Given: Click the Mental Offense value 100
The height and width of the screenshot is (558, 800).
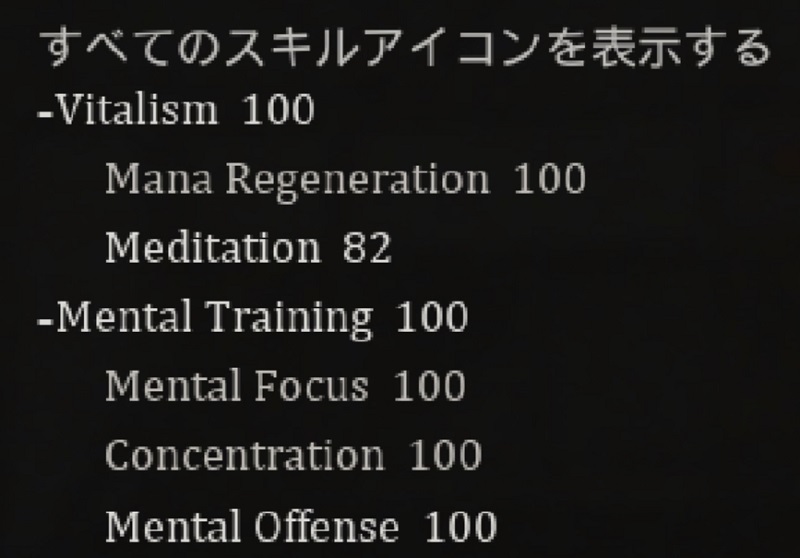Looking at the screenshot, I should (x=460, y=525).
